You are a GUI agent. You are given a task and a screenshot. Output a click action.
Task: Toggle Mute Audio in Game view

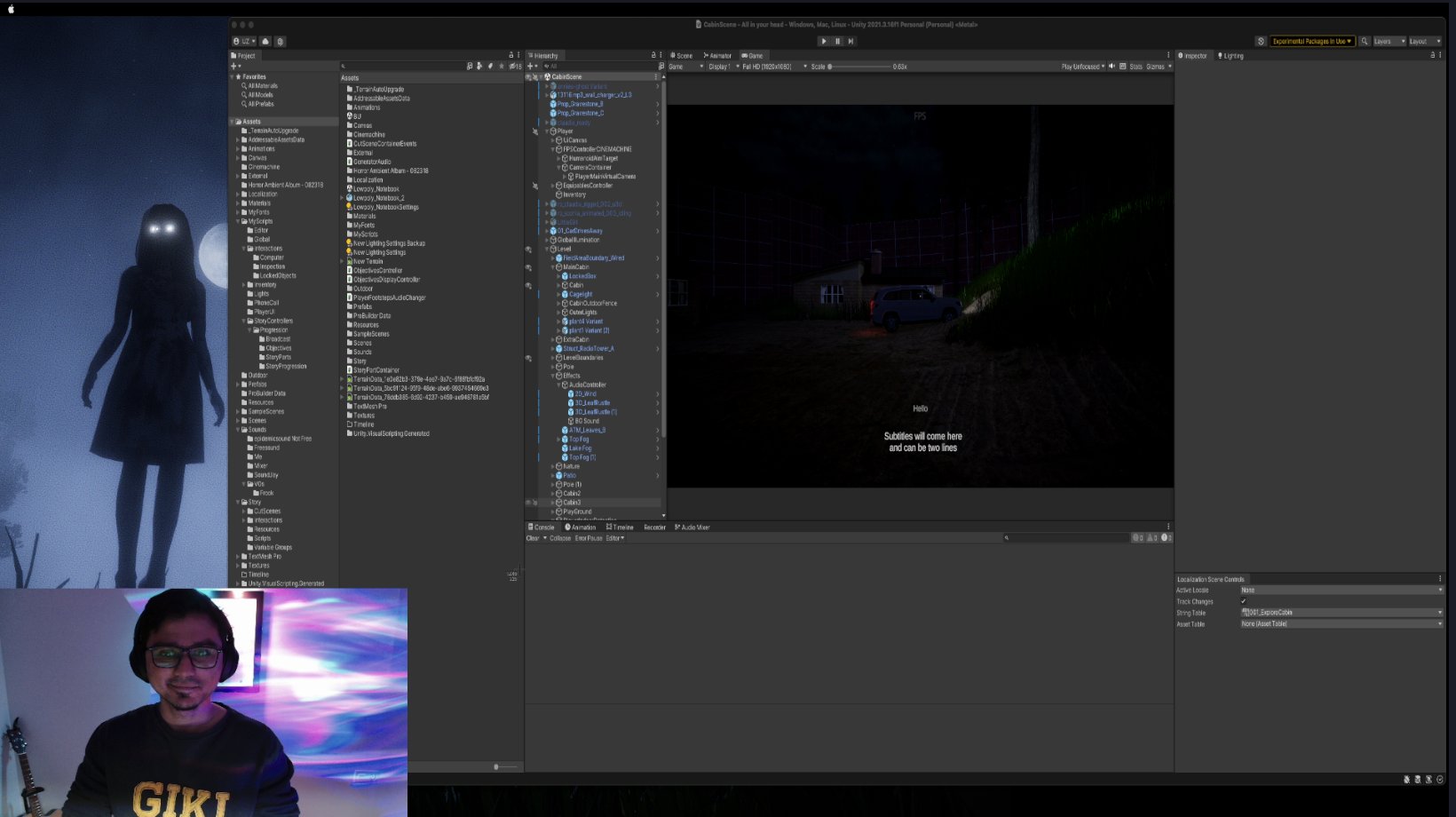pyautogui.click(x=1112, y=66)
